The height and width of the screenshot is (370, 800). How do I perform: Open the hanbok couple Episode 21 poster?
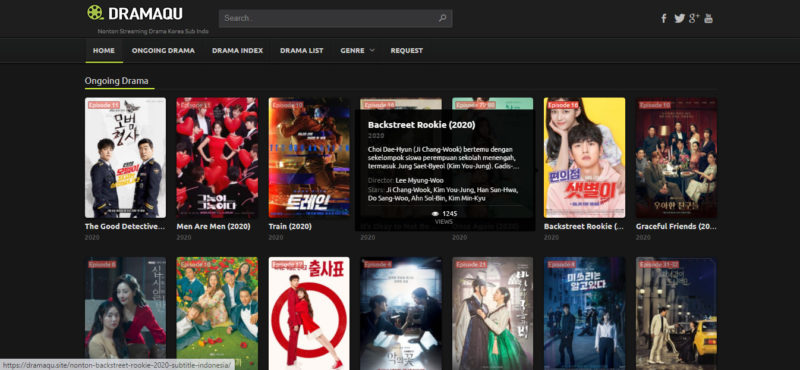[493, 313]
